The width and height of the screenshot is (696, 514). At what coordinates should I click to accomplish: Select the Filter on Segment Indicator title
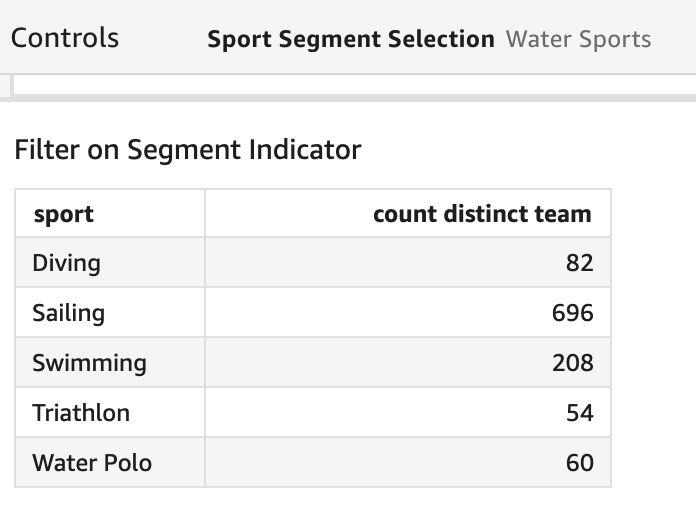187,150
